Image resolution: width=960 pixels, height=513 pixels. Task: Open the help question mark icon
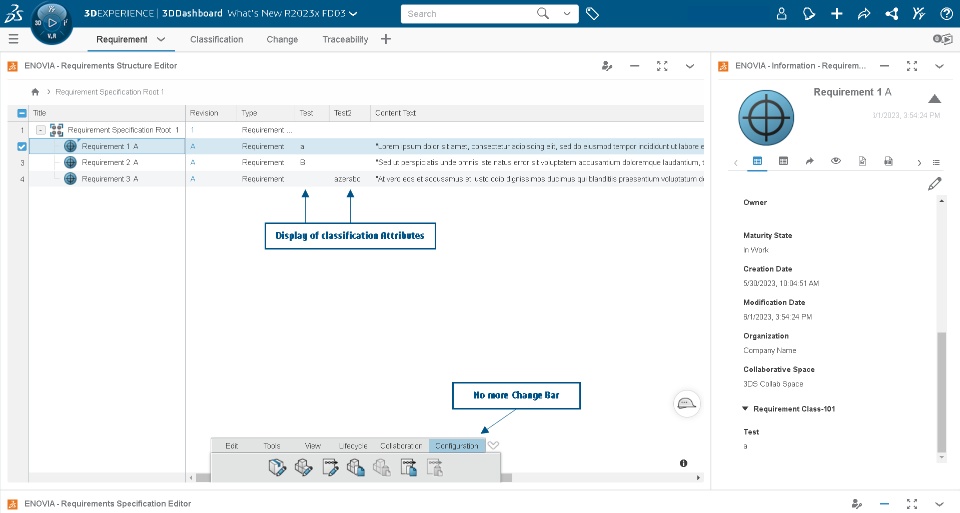pyautogui.click(x=946, y=13)
